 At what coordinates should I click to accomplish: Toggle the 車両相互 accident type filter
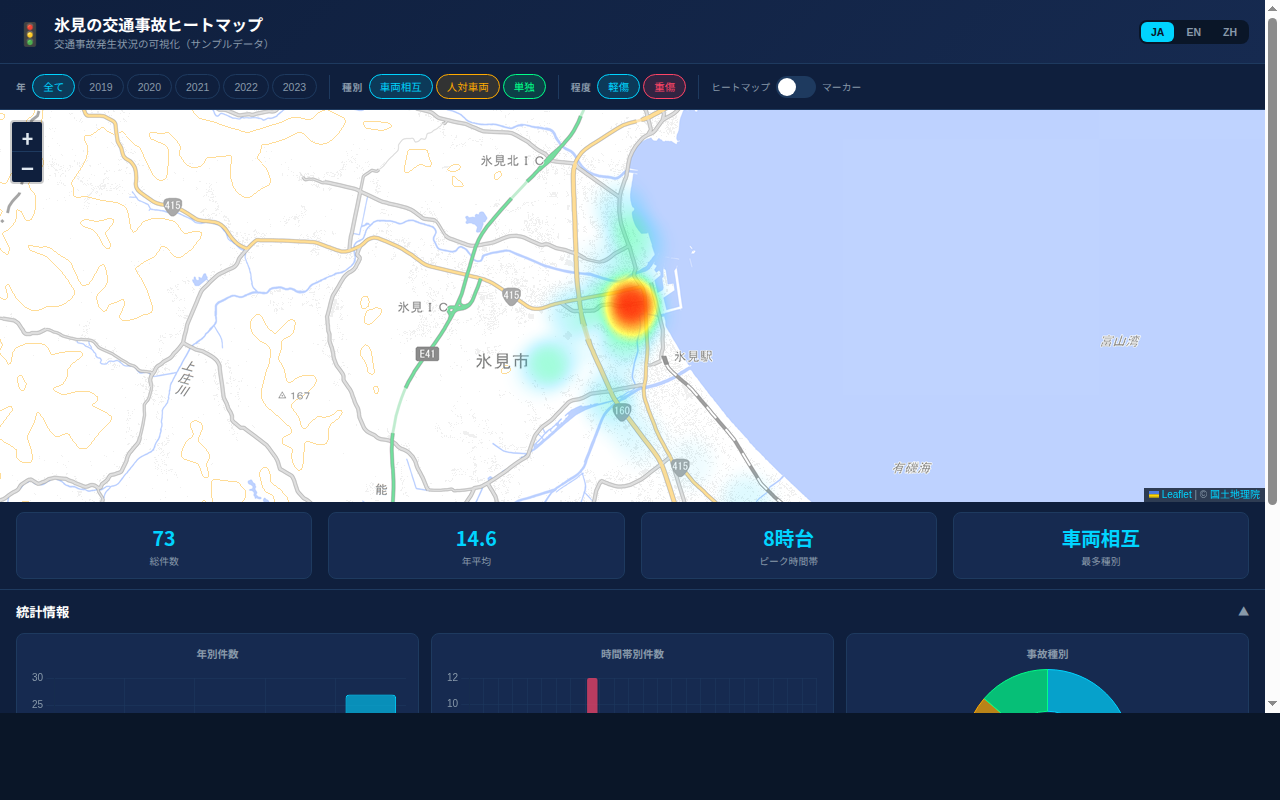pos(400,87)
